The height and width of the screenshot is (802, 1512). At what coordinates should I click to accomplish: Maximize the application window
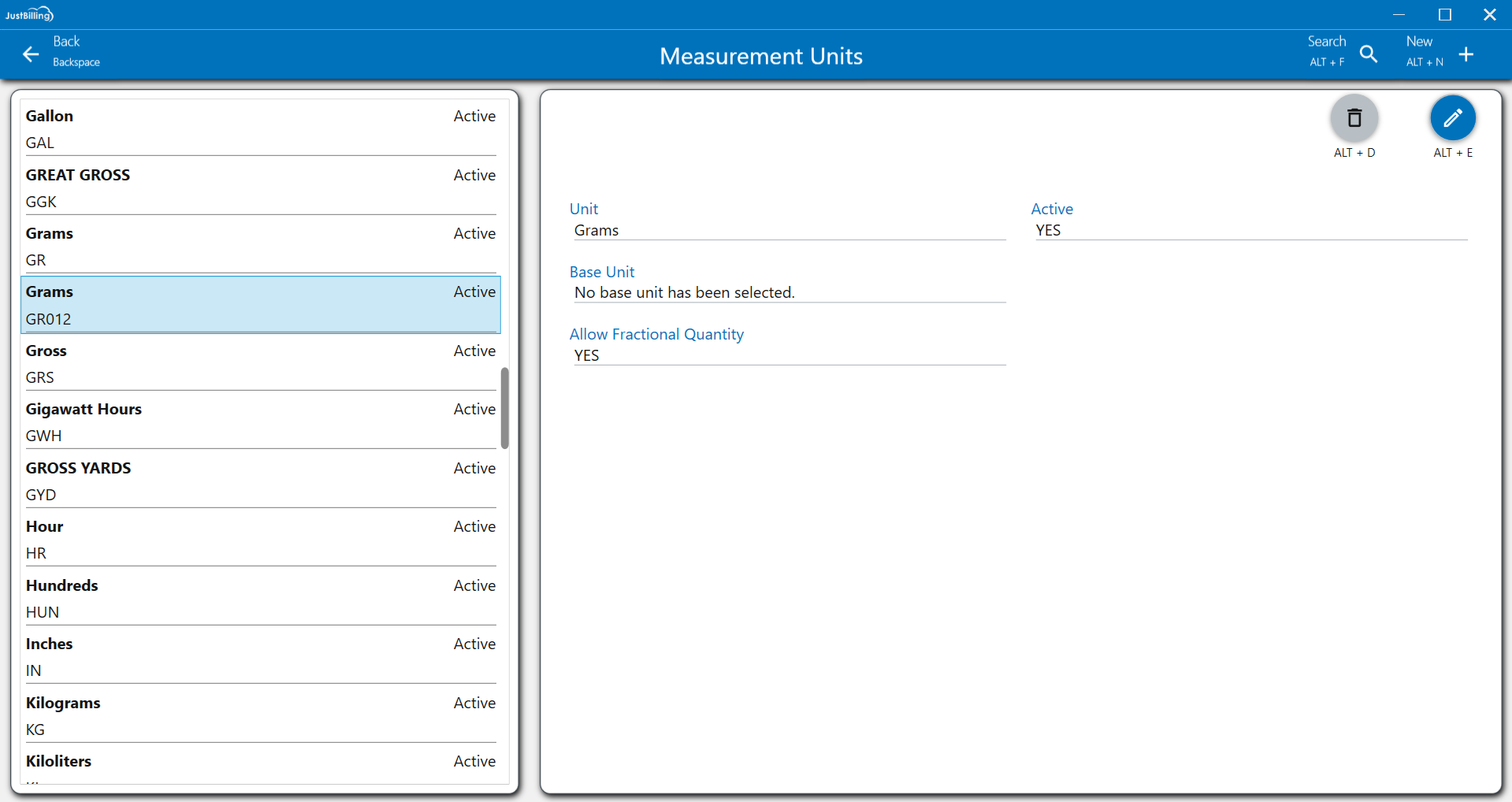(1444, 14)
